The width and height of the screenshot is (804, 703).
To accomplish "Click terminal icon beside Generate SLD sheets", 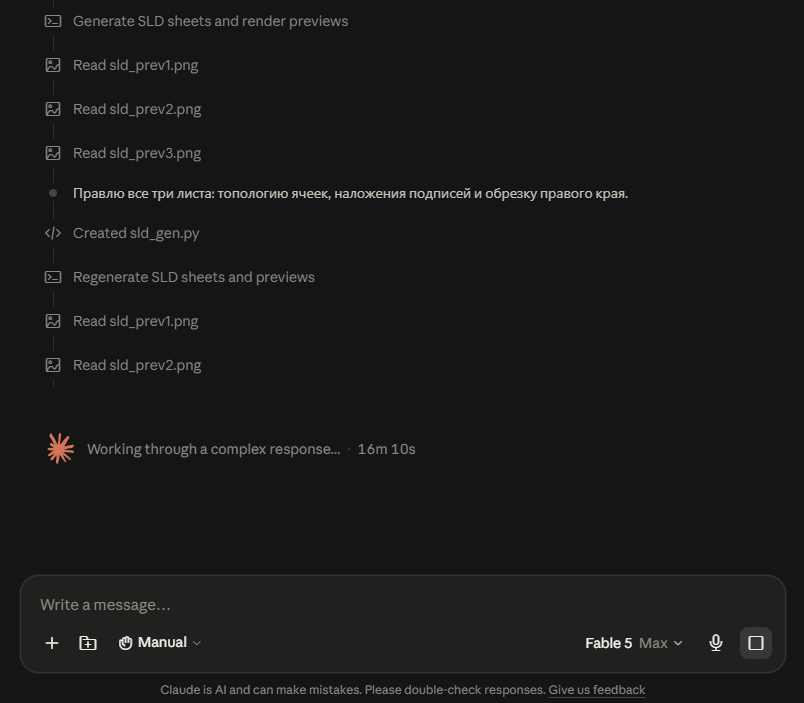I will (x=53, y=21).
